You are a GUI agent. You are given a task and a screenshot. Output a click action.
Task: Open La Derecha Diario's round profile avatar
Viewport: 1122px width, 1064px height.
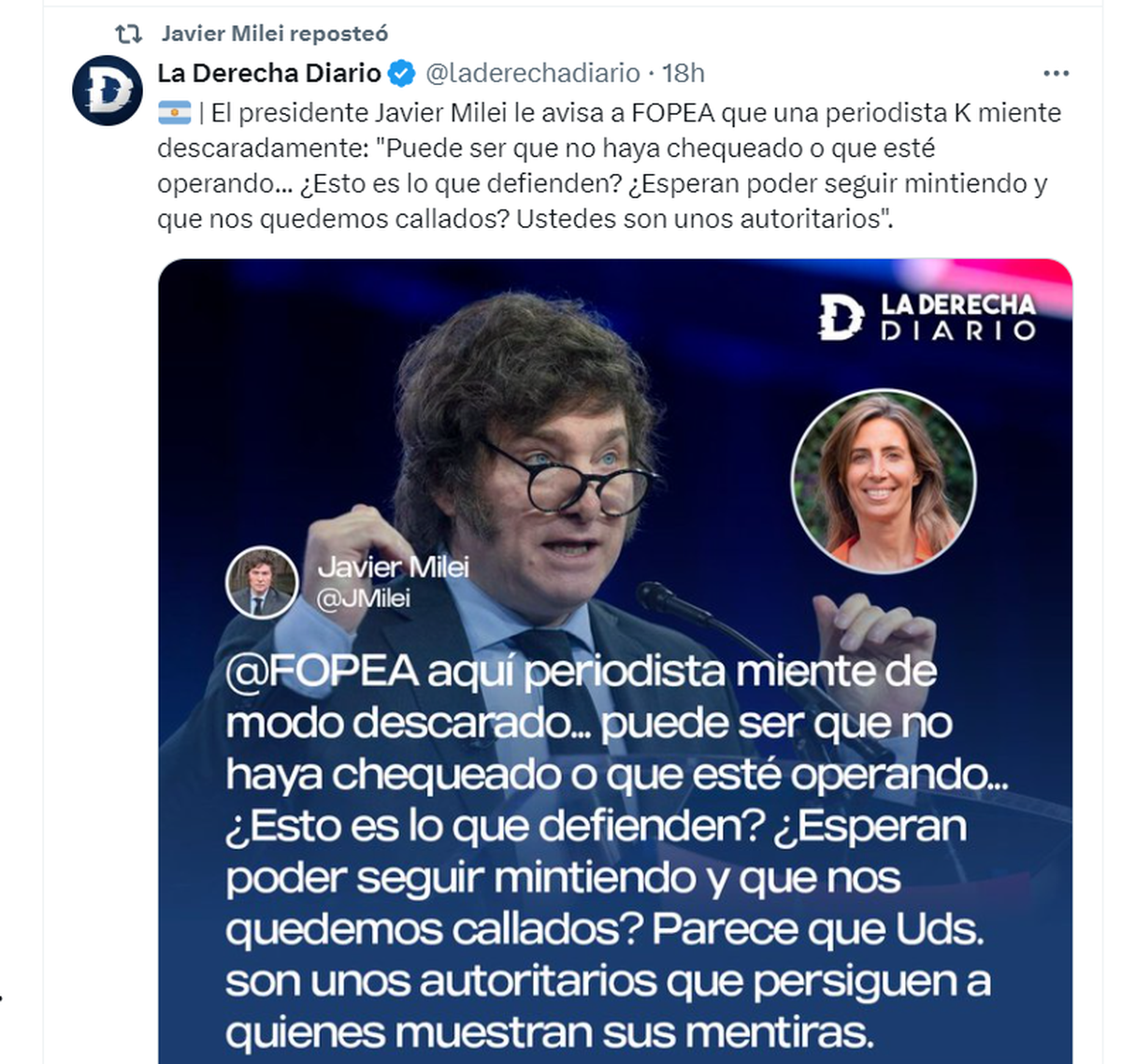pos(108,91)
